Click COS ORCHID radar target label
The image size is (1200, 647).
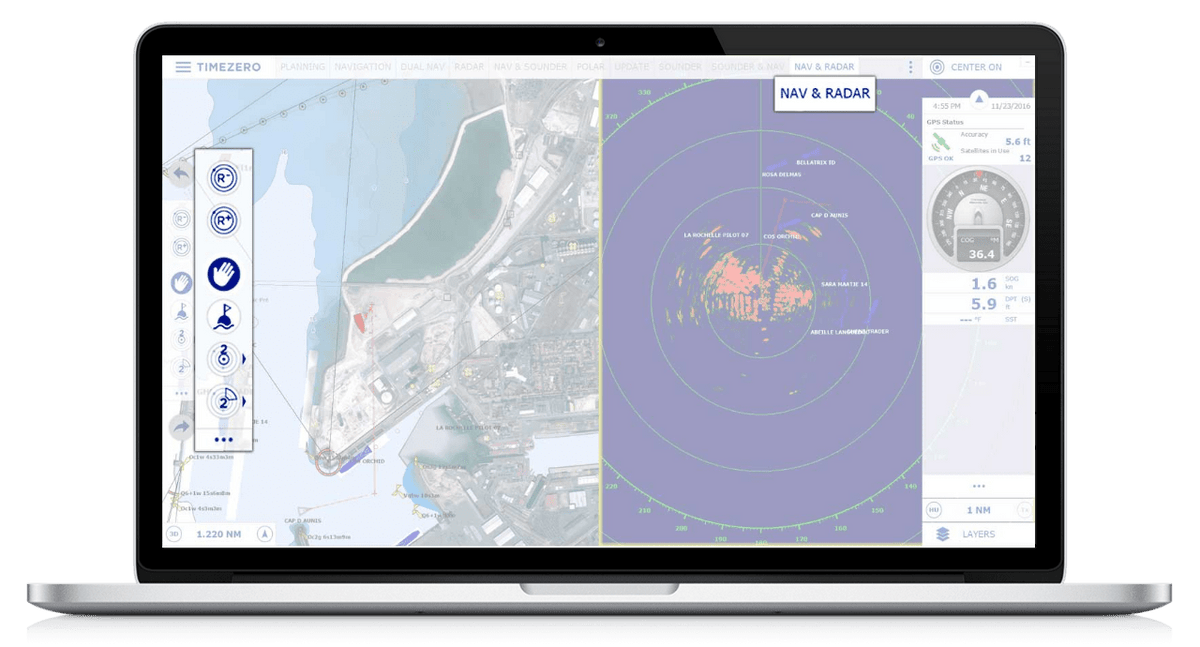782,237
